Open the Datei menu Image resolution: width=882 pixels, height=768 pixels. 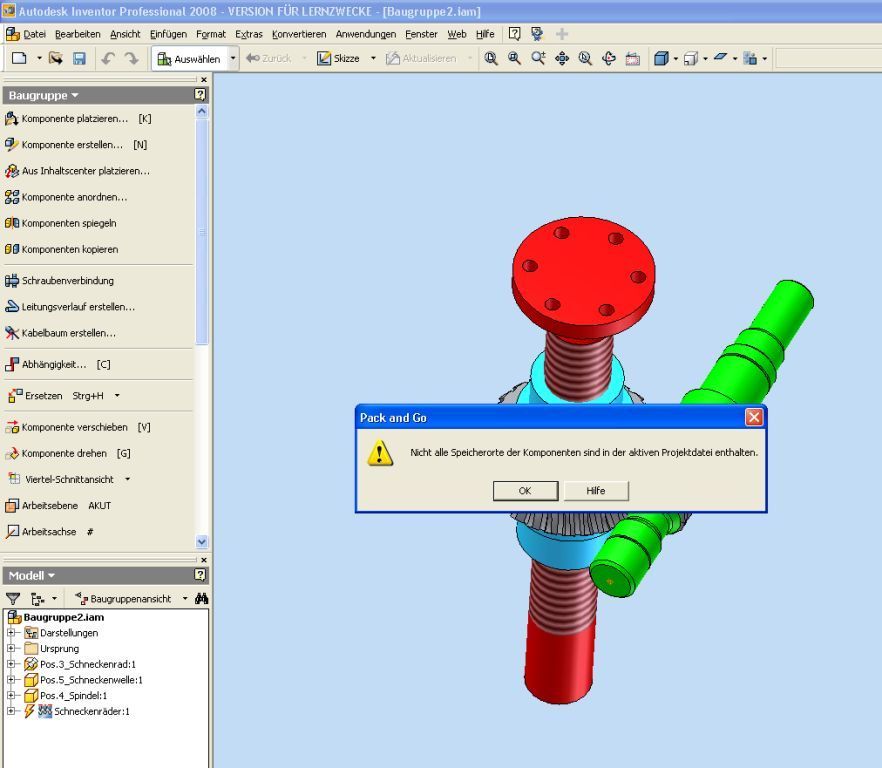(34, 34)
